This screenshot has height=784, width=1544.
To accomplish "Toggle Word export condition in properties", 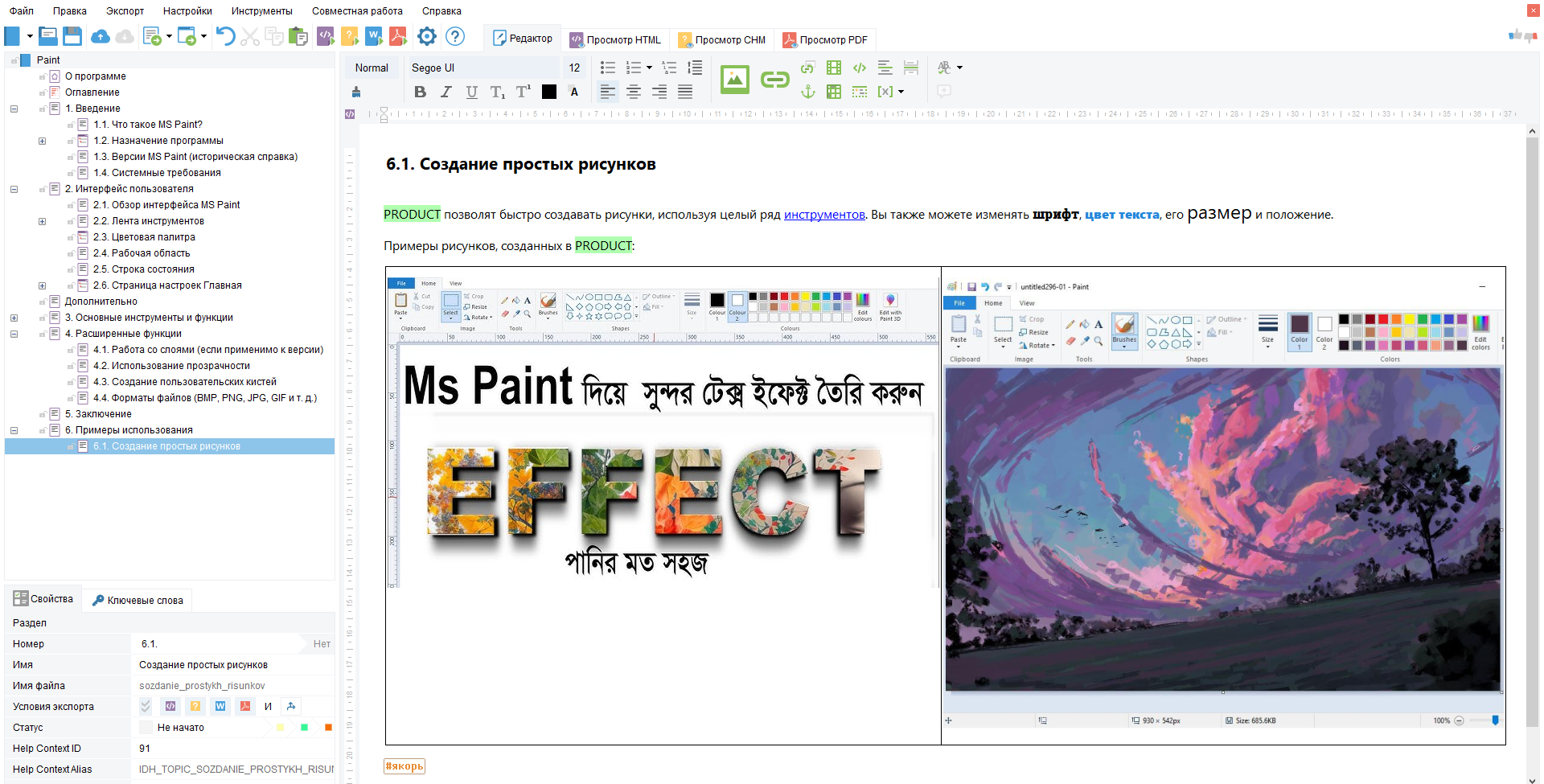I will point(220,706).
